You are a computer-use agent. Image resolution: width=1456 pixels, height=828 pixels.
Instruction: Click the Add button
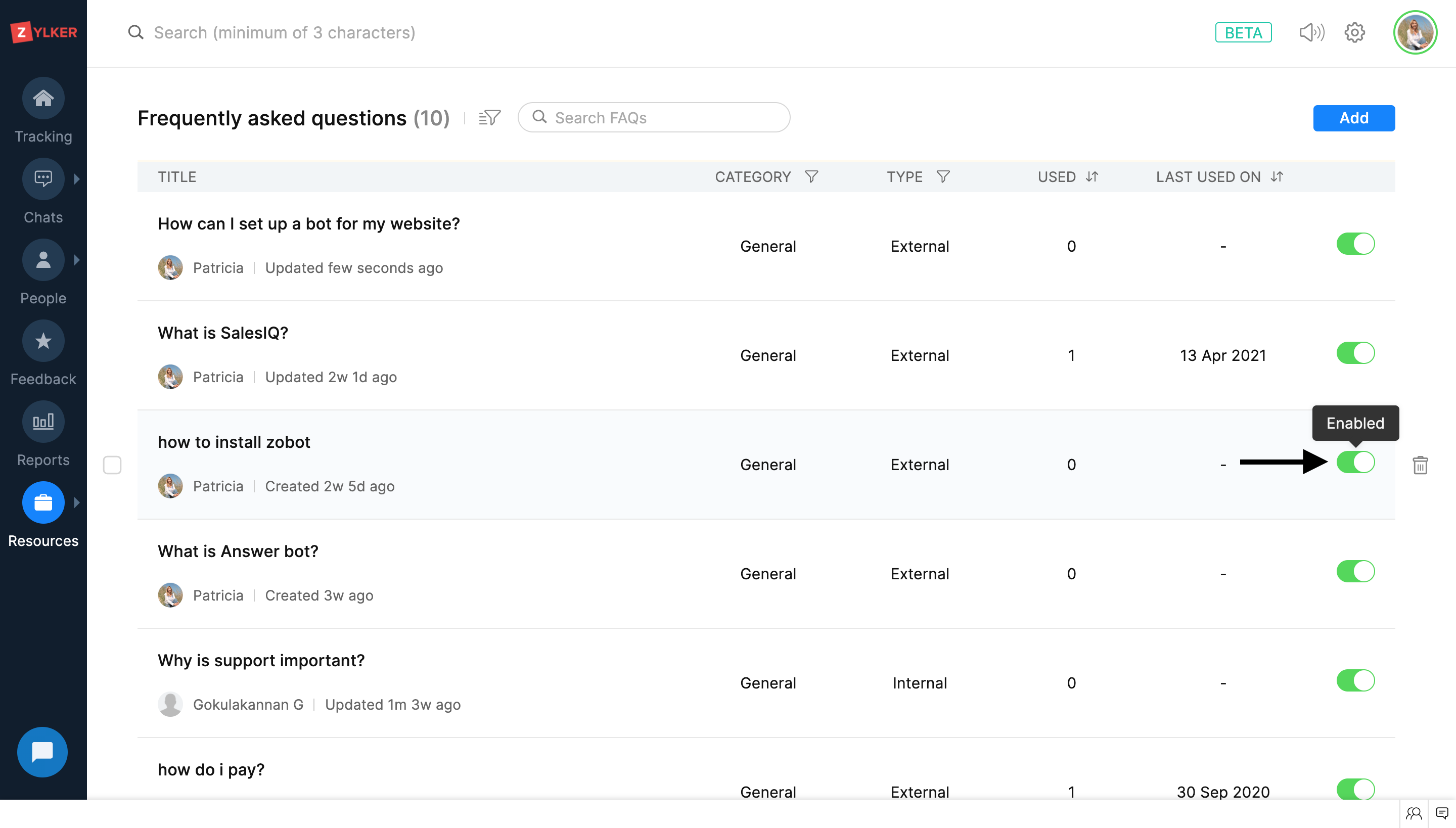(x=1354, y=118)
